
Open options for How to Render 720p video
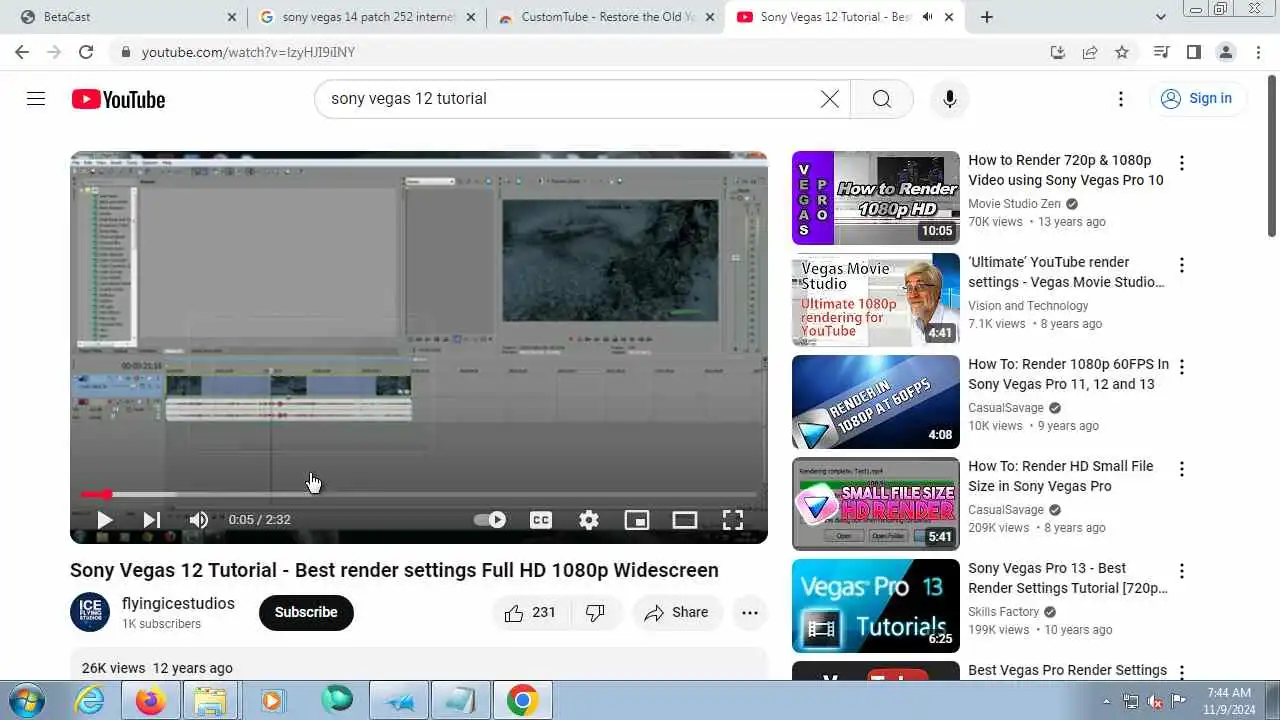coord(1182,163)
